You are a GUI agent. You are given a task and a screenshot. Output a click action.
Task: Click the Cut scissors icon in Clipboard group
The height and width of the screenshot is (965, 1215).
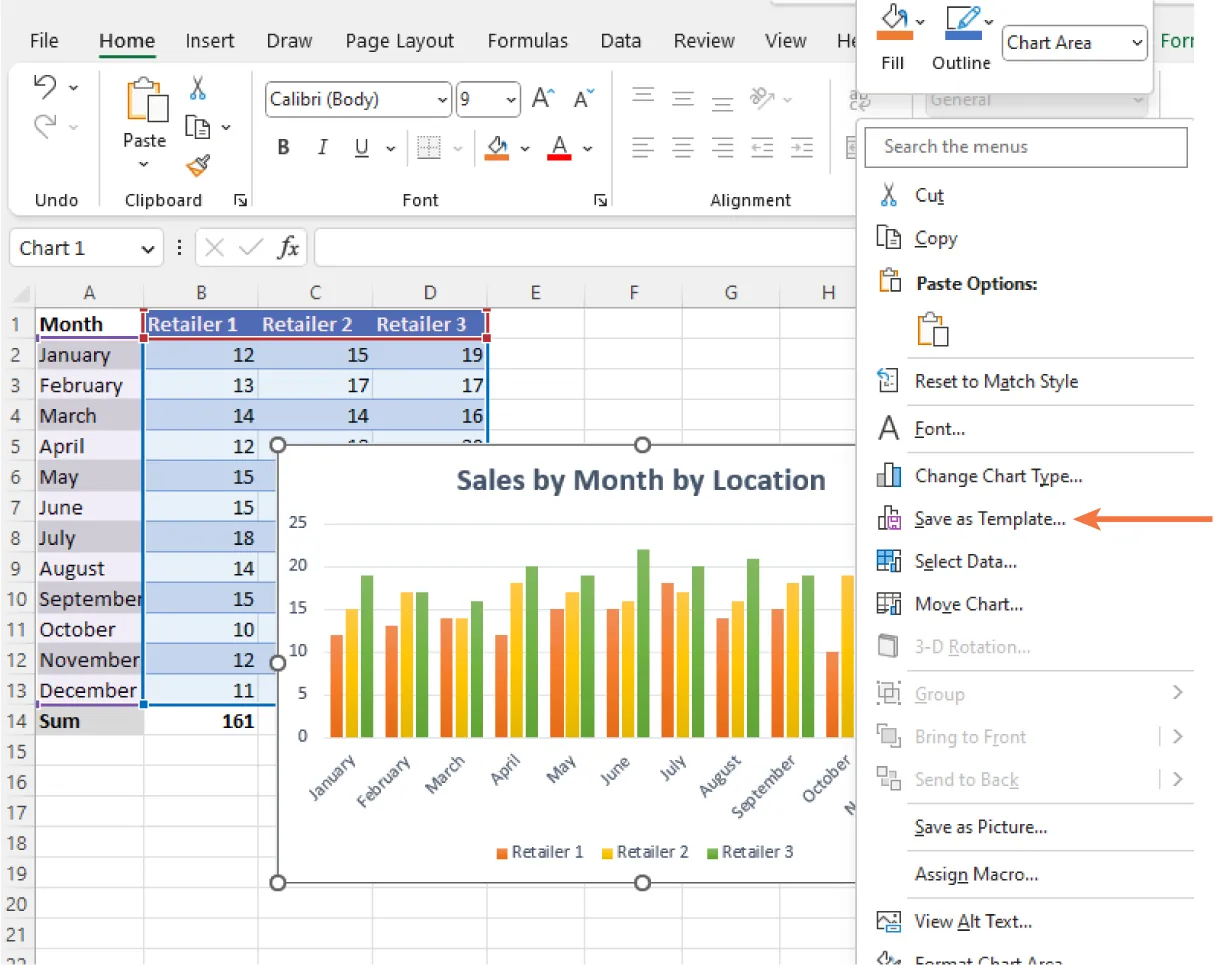[197, 89]
